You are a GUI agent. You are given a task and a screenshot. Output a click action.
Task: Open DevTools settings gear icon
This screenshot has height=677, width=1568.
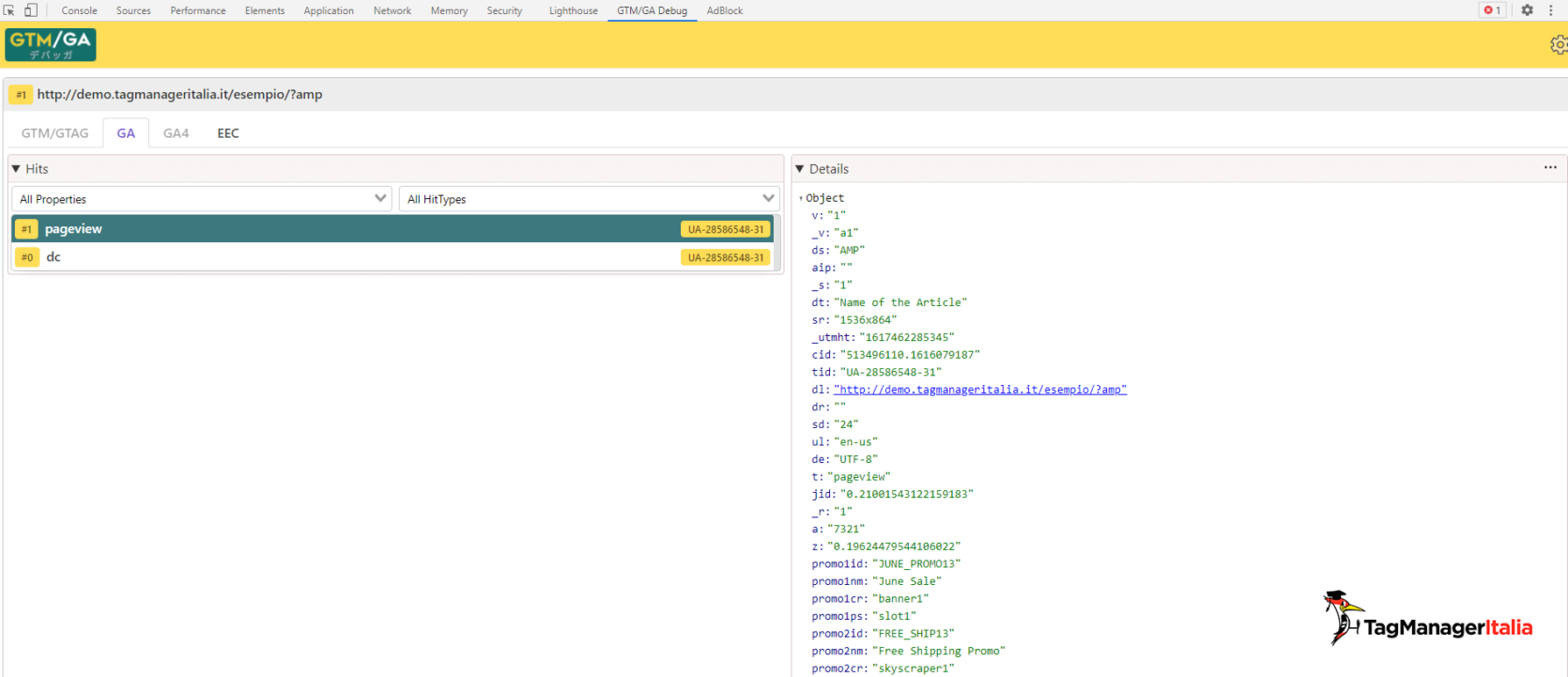pyautogui.click(x=1528, y=10)
